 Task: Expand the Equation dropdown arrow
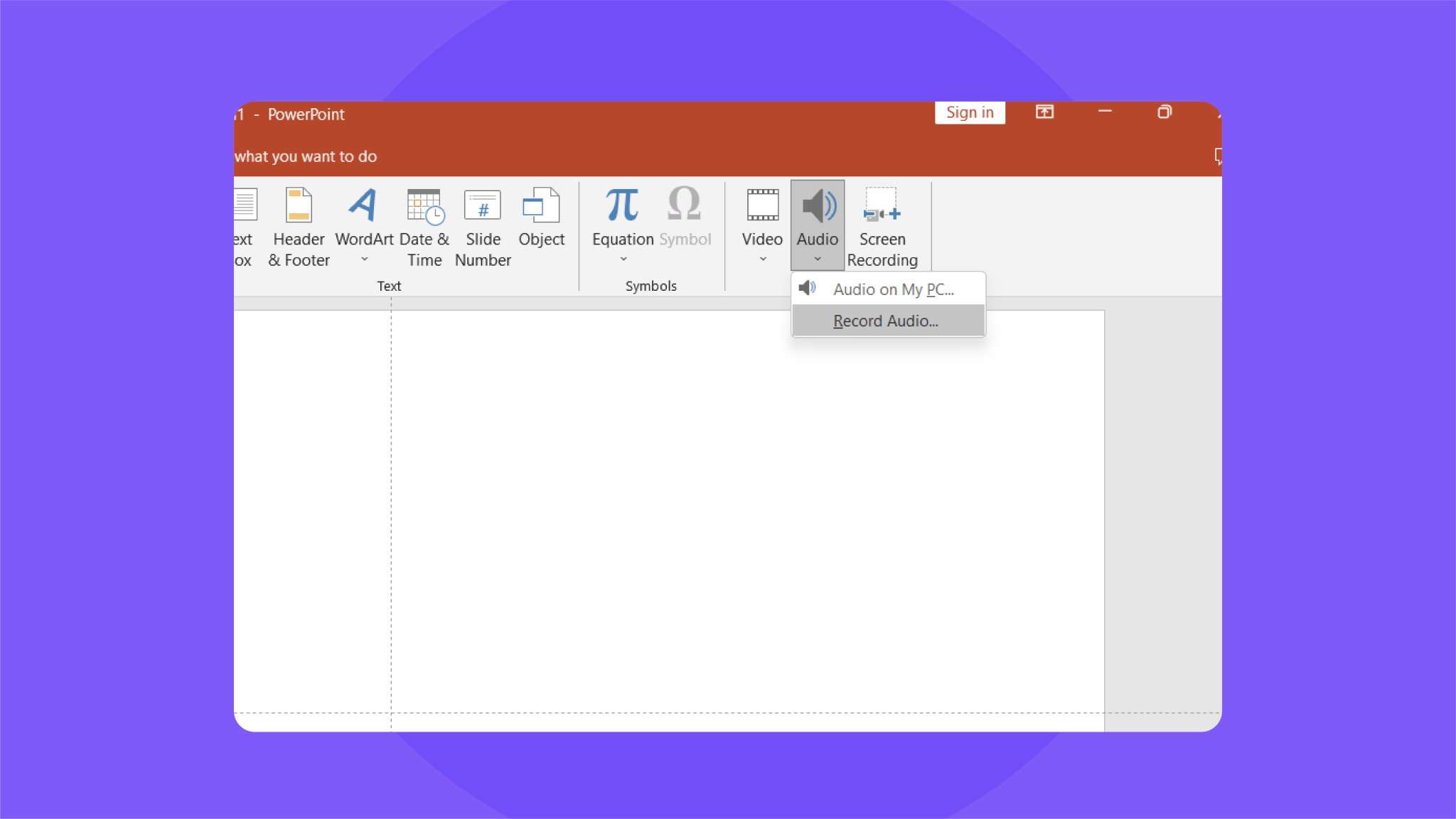point(623,259)
